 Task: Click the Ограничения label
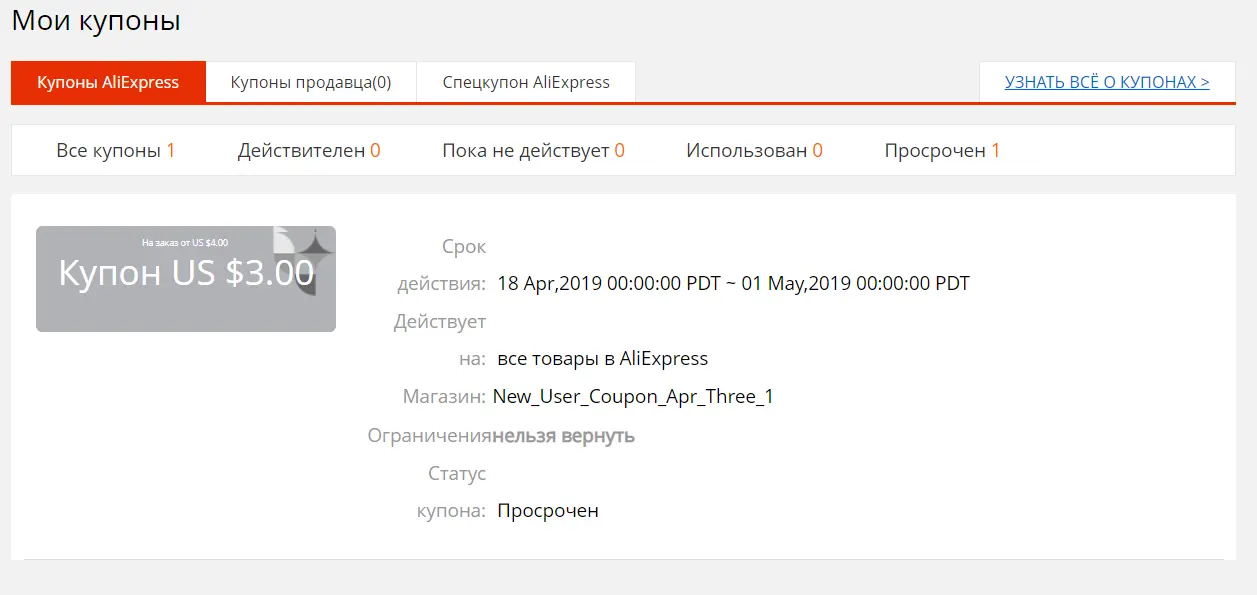(429, 435)
